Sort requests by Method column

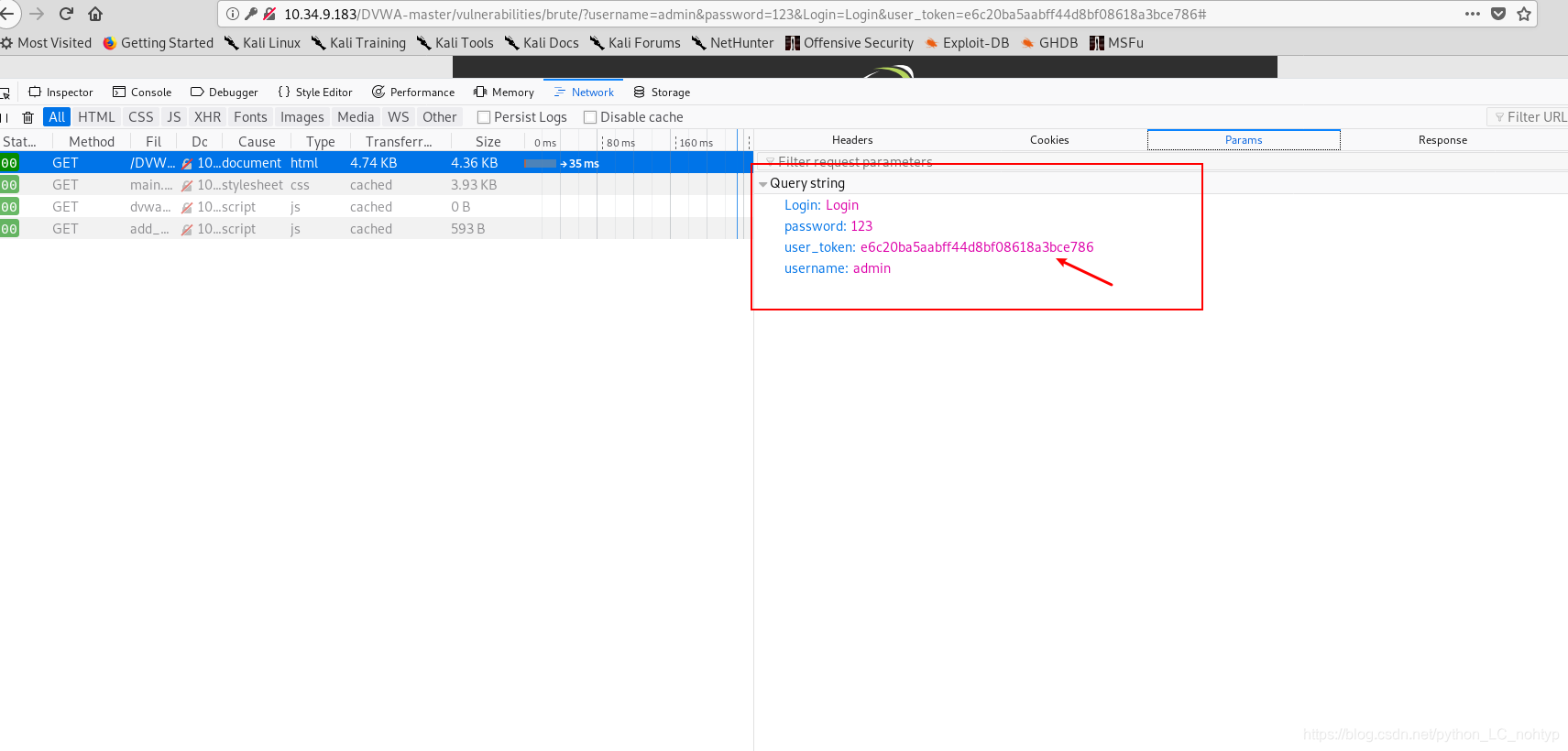92,142
